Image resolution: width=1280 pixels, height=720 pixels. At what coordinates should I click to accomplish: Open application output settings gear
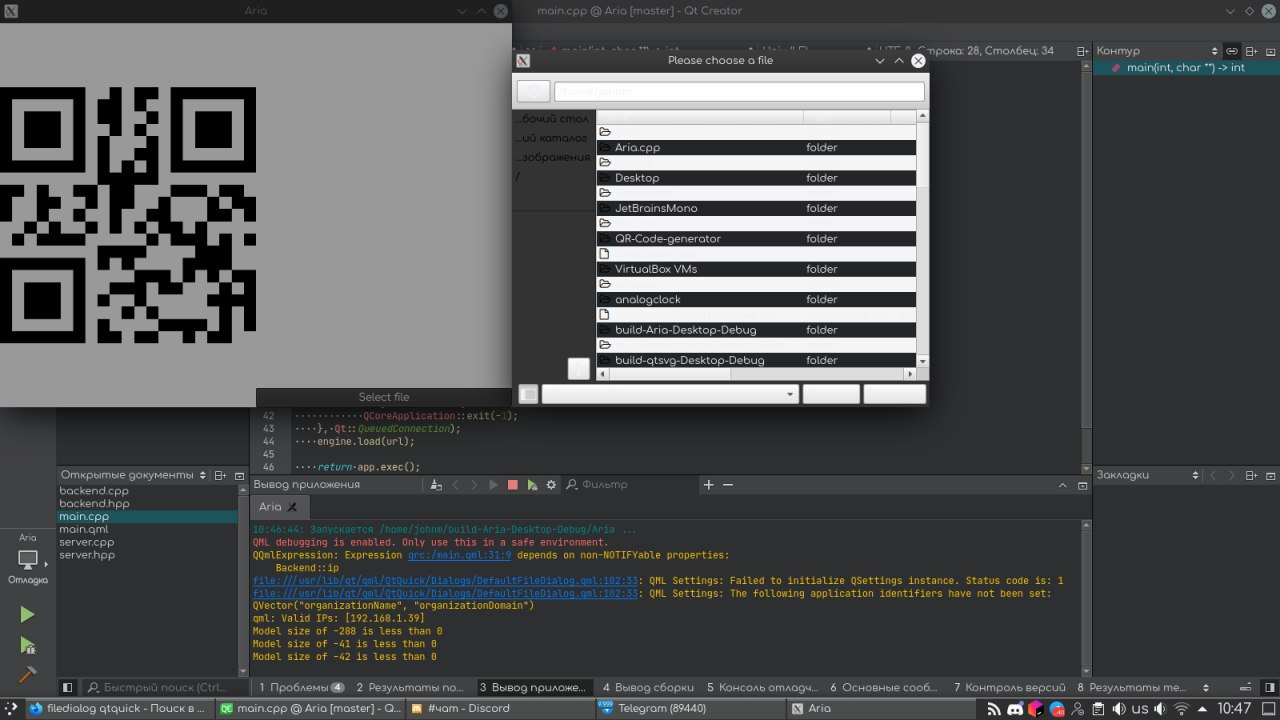550,485
